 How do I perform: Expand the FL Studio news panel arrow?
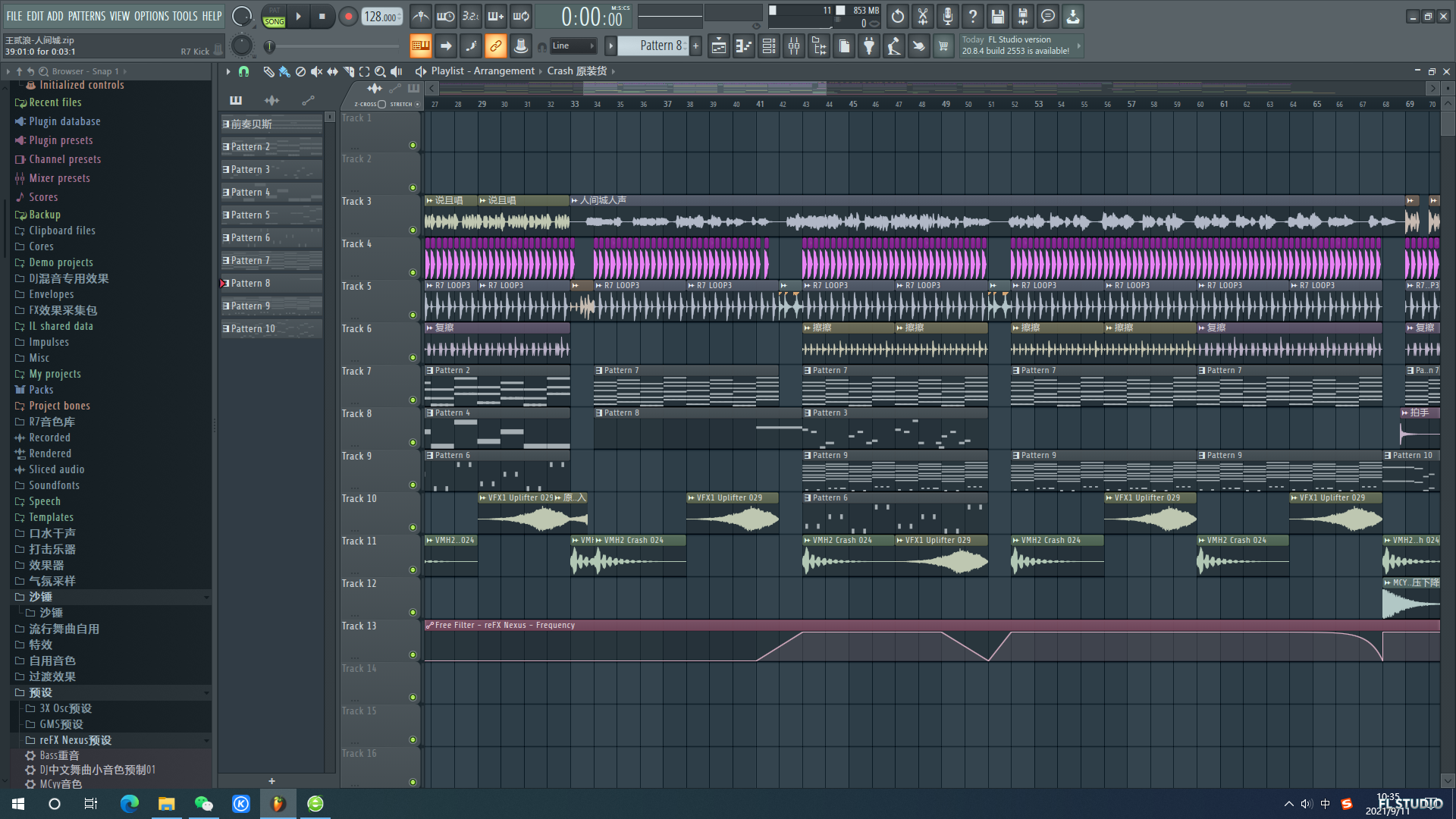click(x=1078, y=45)
